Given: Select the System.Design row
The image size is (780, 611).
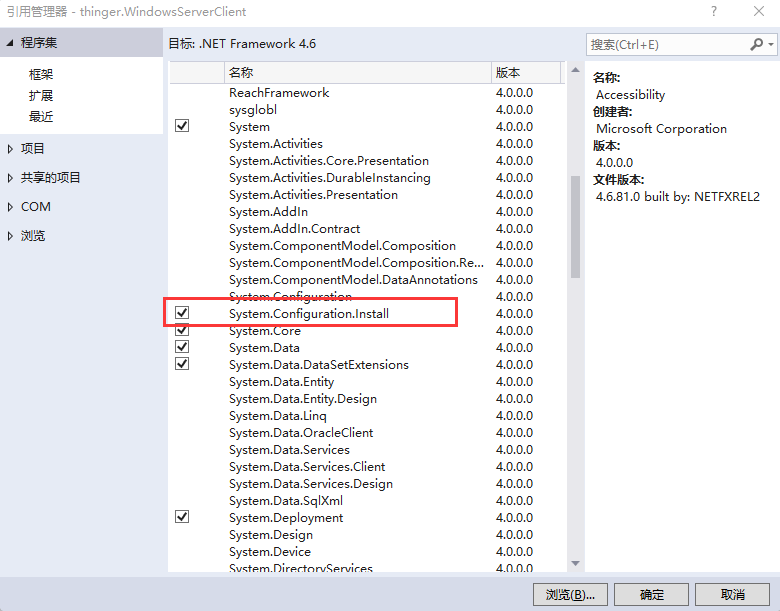Looking at the screenshot, I should [x=367, y=534].
